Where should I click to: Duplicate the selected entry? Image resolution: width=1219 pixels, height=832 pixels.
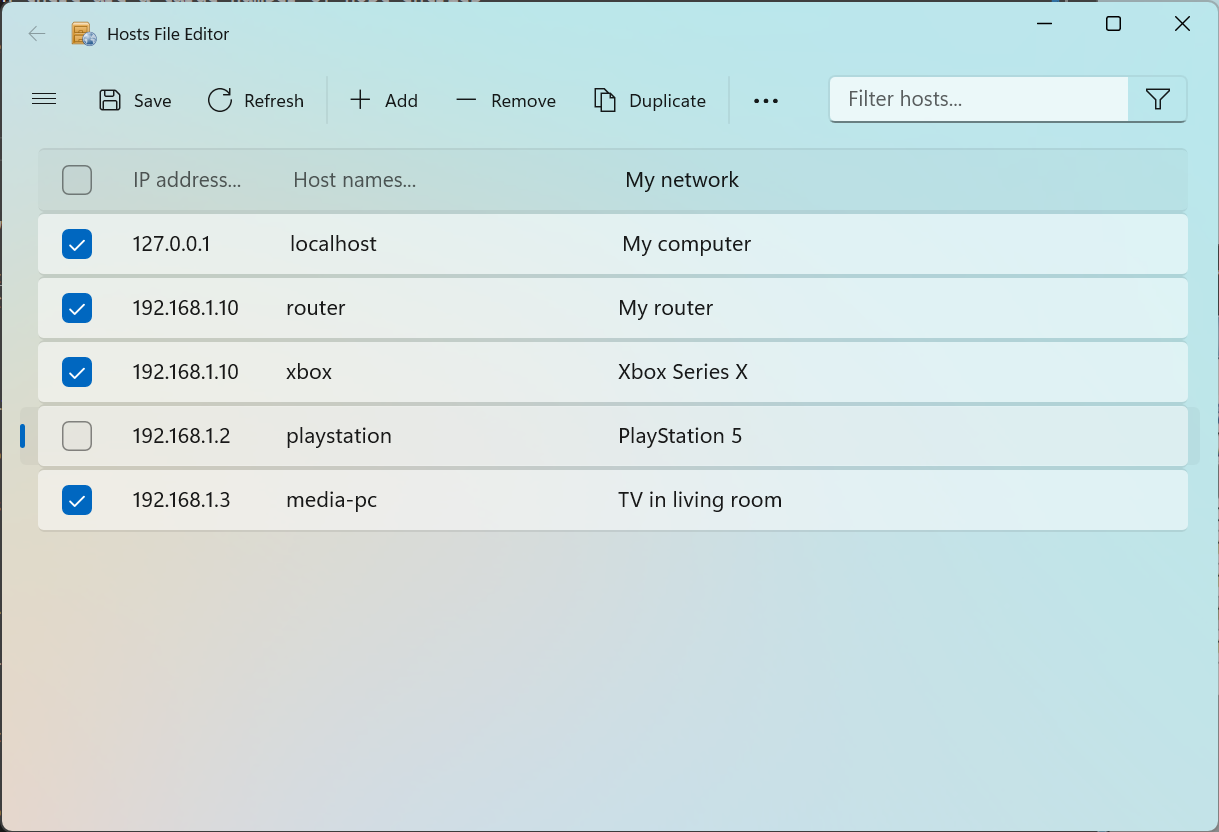pyautogui.click(x=650, y=100)
